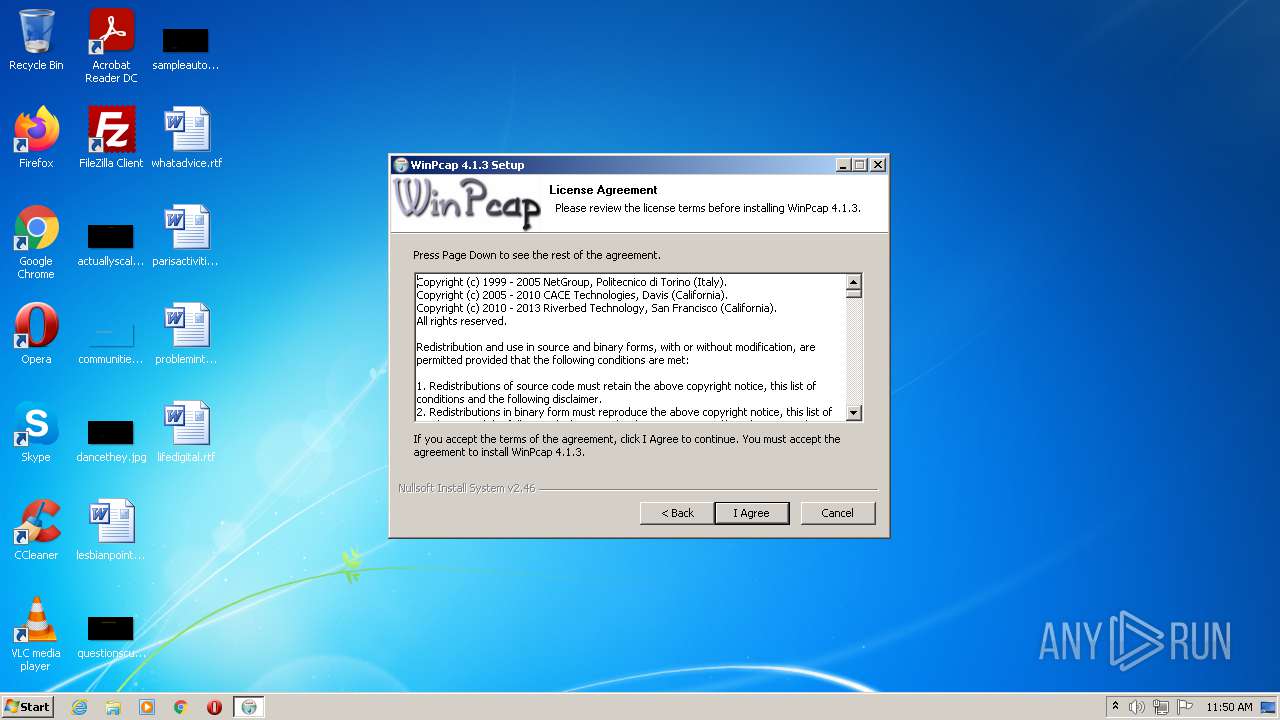The image size is (1280, 720).
Task: Switch to WinPcap setup taskbar item
Action: click(x=249, y=707)
